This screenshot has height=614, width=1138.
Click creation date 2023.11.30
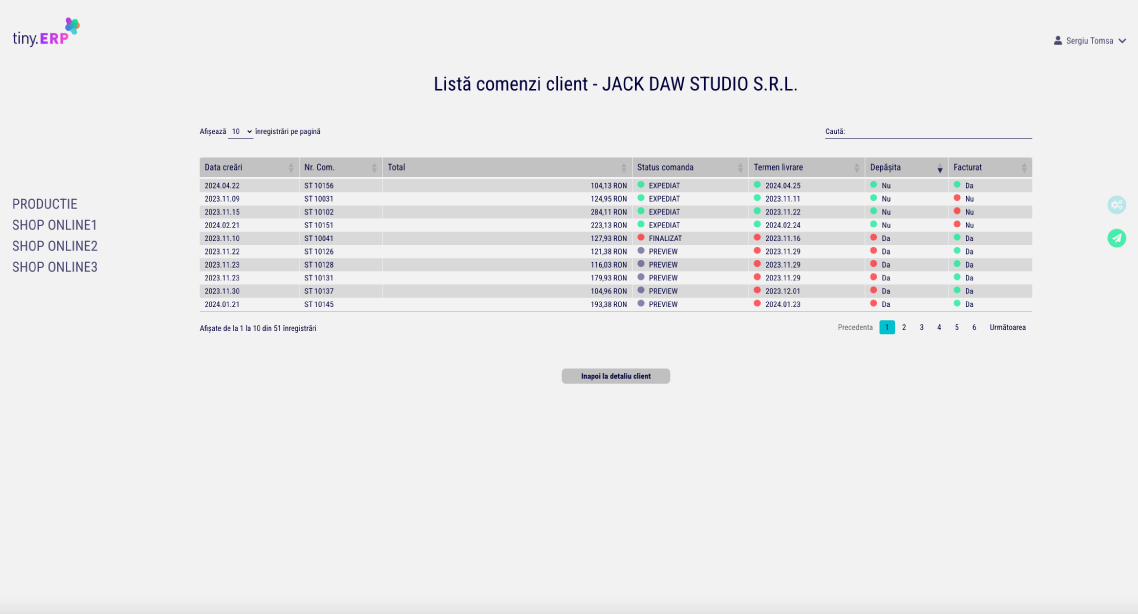222,291
